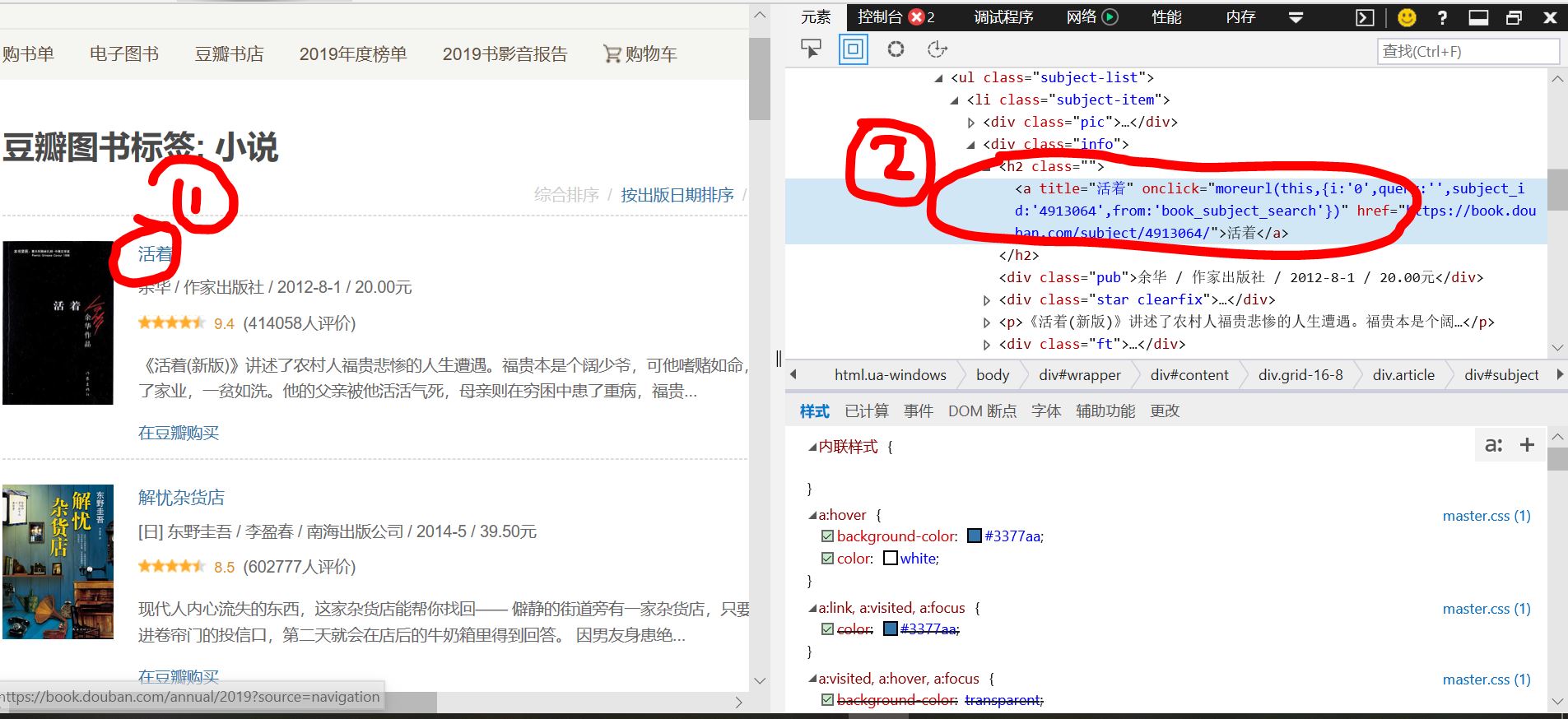Select div#wrapper in the breadcrumb
Image resolution: width=1568 pixels, height=719 pixels.
pyautogui.click(x=1079, y=375)
